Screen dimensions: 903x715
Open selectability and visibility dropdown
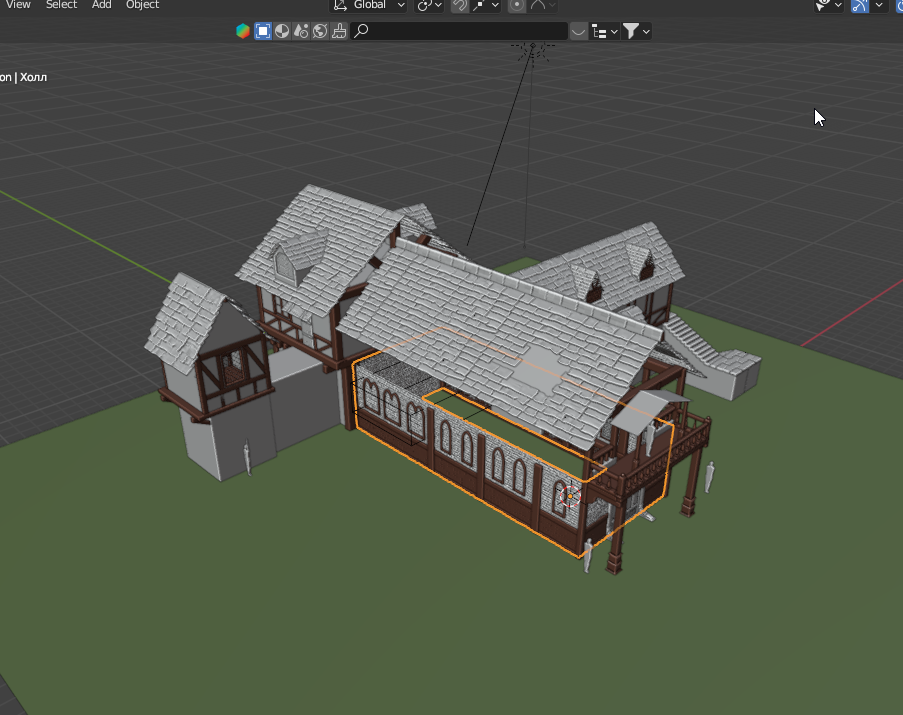coord(829,5)
